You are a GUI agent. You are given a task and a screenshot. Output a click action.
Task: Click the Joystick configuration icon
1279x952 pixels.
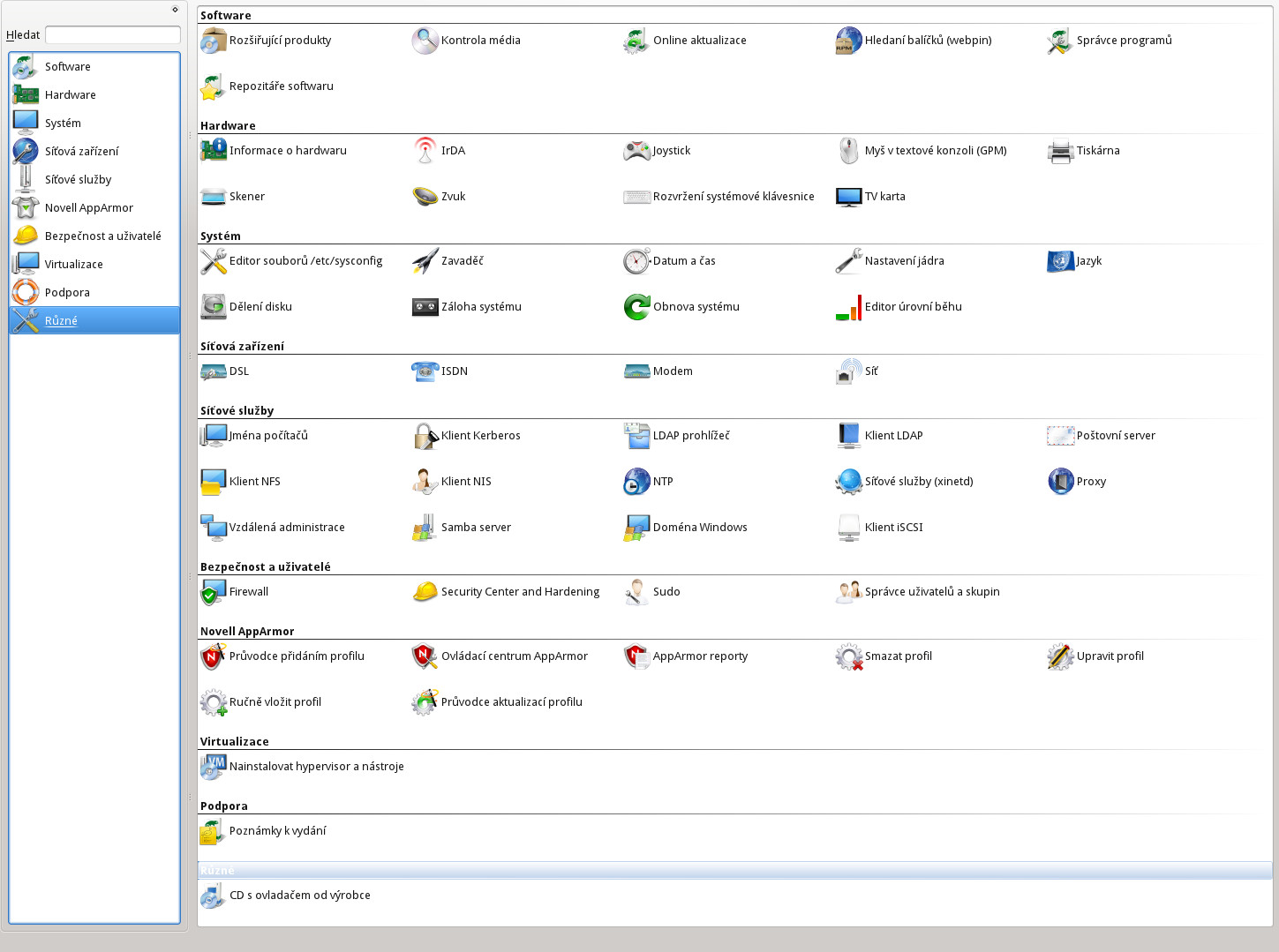[x=637, y=151]
